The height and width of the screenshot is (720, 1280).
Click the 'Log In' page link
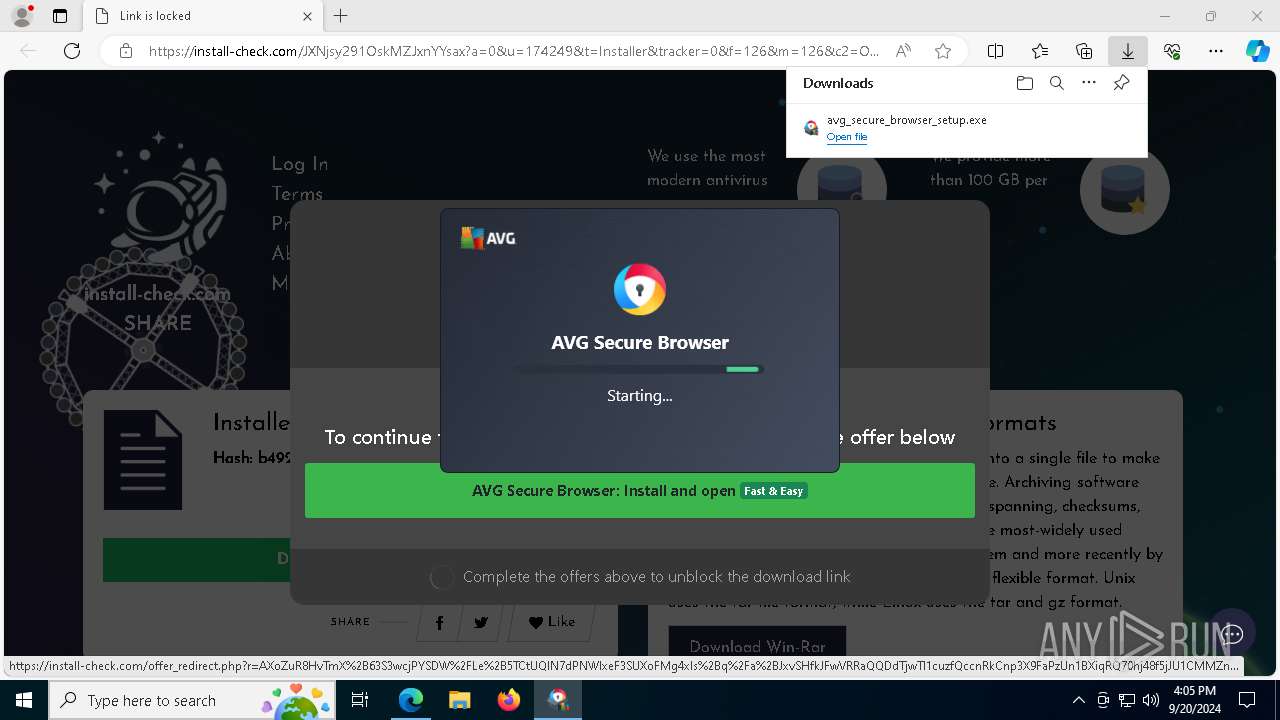(300, 164)
